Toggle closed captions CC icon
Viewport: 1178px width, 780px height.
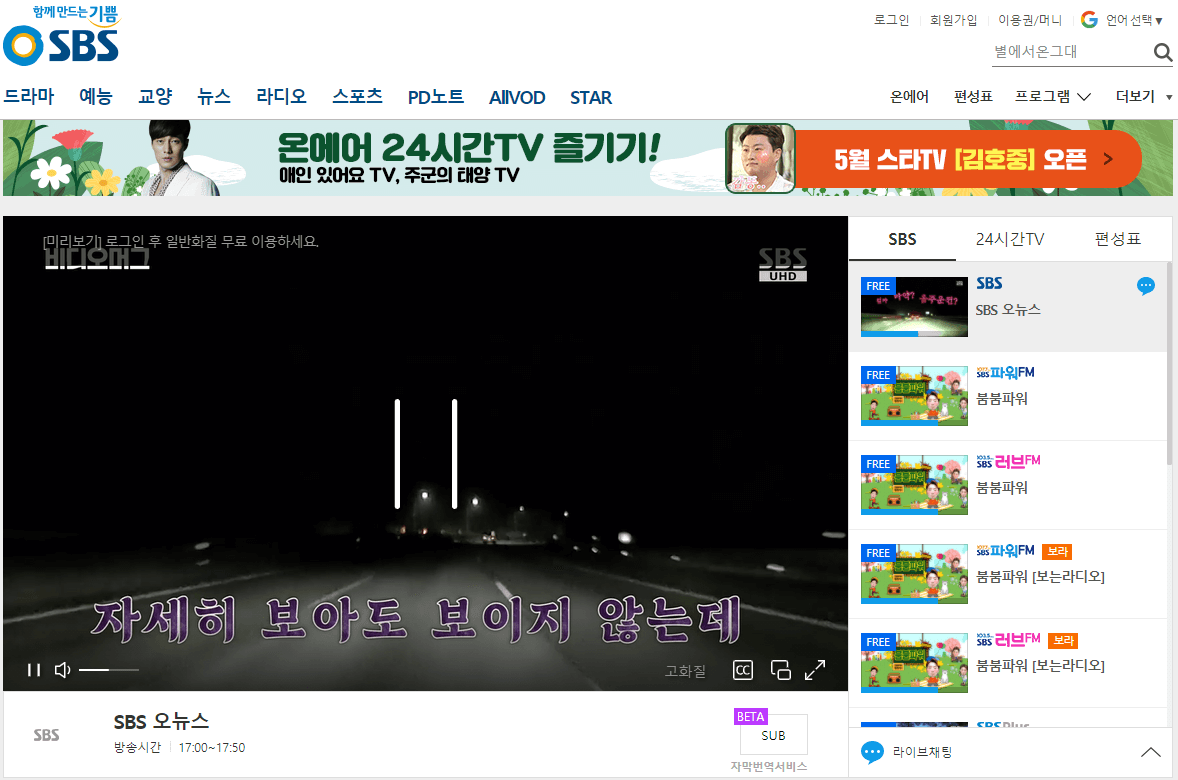point(743,670)
